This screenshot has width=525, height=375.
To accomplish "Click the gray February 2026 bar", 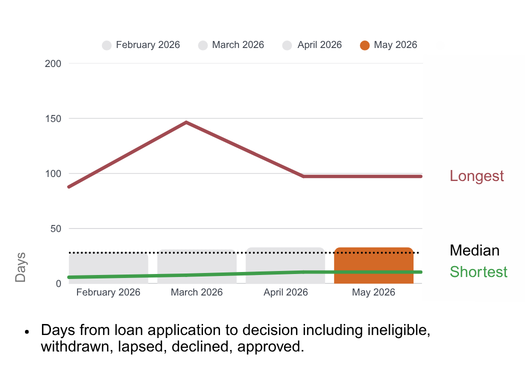I will (x=108, y=269).
